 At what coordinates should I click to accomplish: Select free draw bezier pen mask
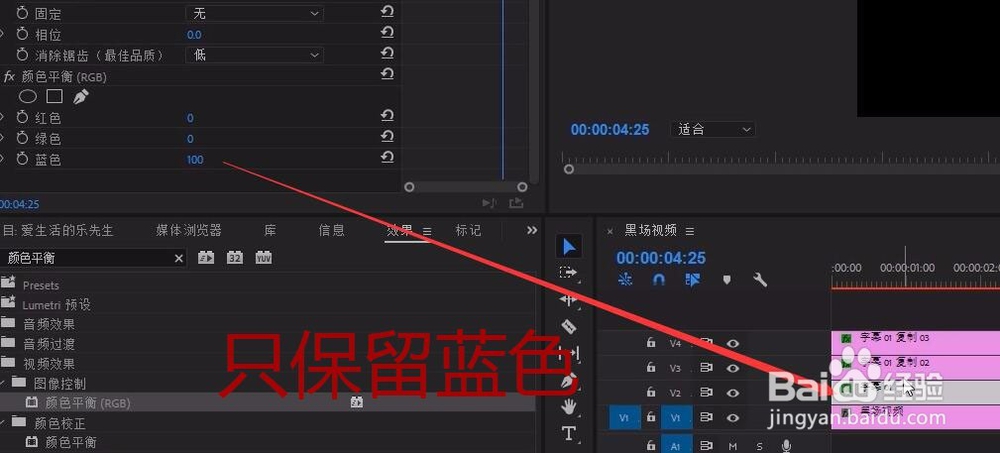click(x=80, y=97)
